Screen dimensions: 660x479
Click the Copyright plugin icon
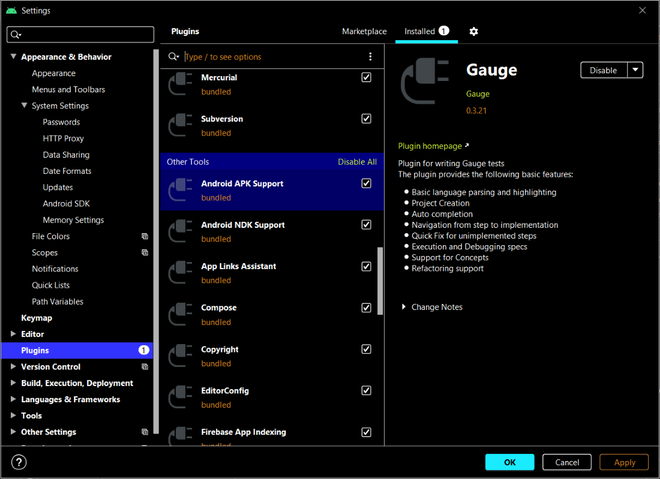(x=181, y=355)
